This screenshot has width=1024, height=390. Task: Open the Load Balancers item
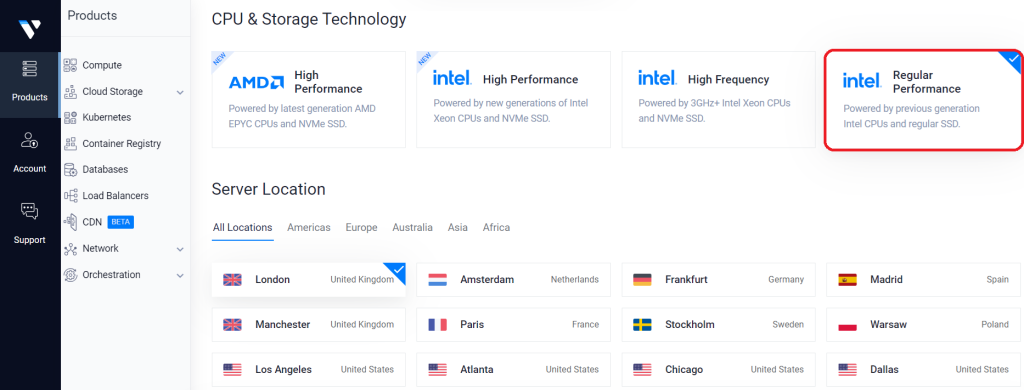coord(106,196)
